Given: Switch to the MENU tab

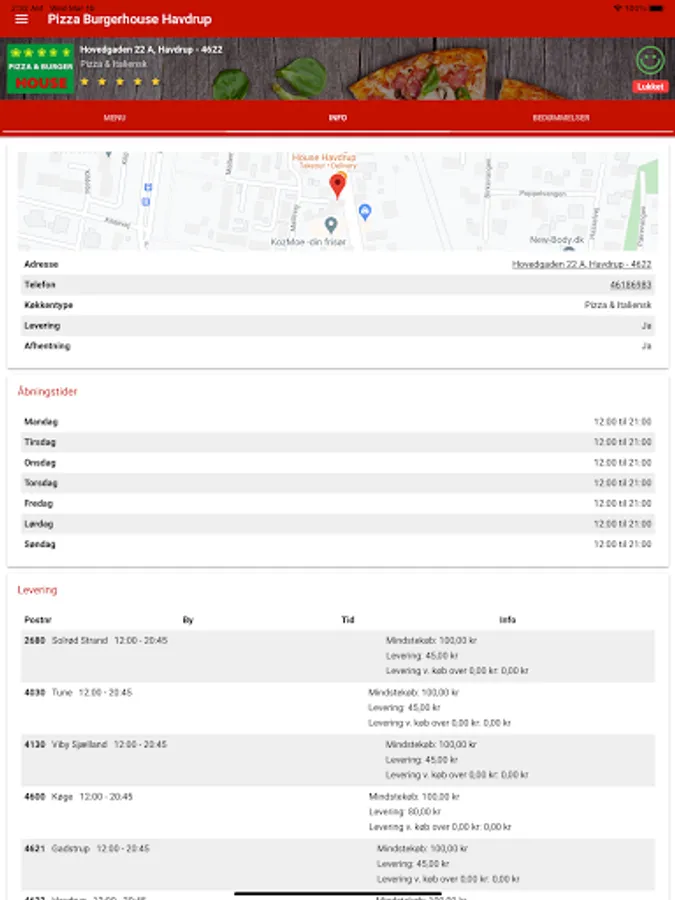Looking at the screenshot, I should [114, 118].
